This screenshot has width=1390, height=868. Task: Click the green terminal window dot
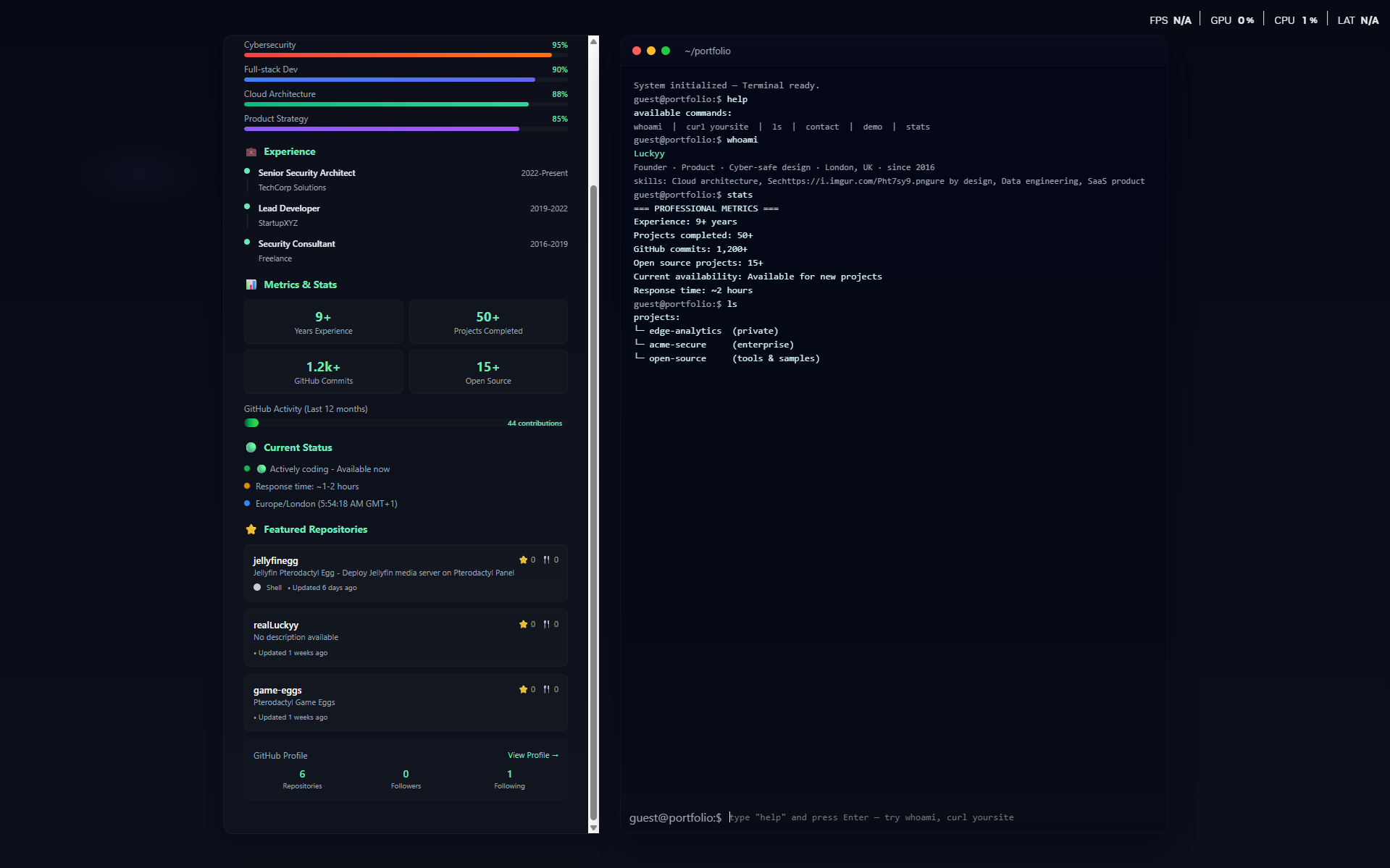(666, 51)
